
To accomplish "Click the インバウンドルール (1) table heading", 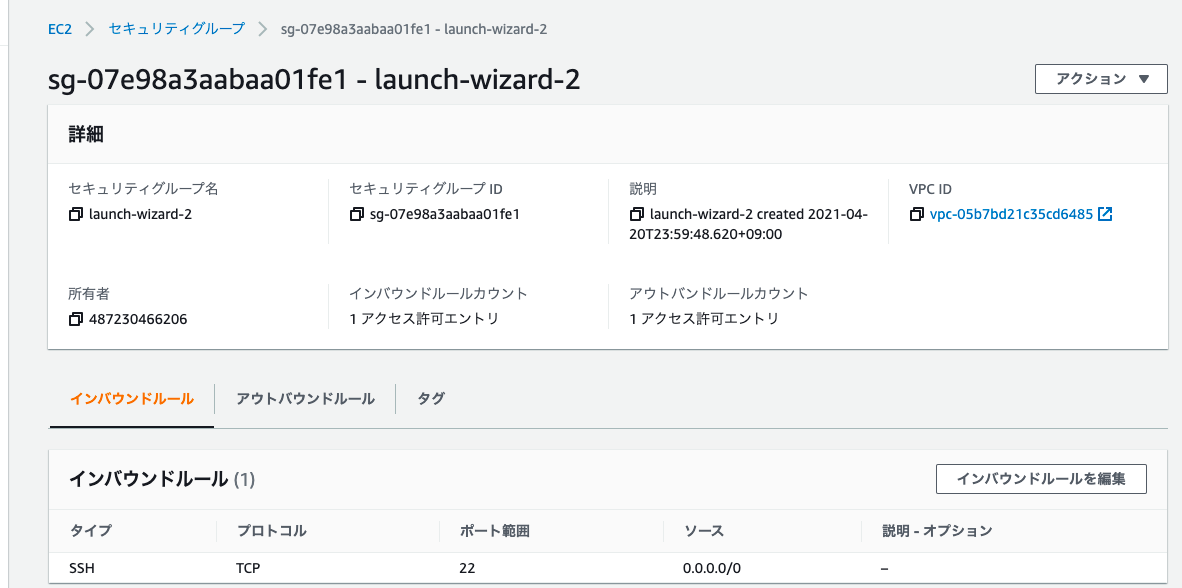I will pyautogui.click(x=163, y=479).
